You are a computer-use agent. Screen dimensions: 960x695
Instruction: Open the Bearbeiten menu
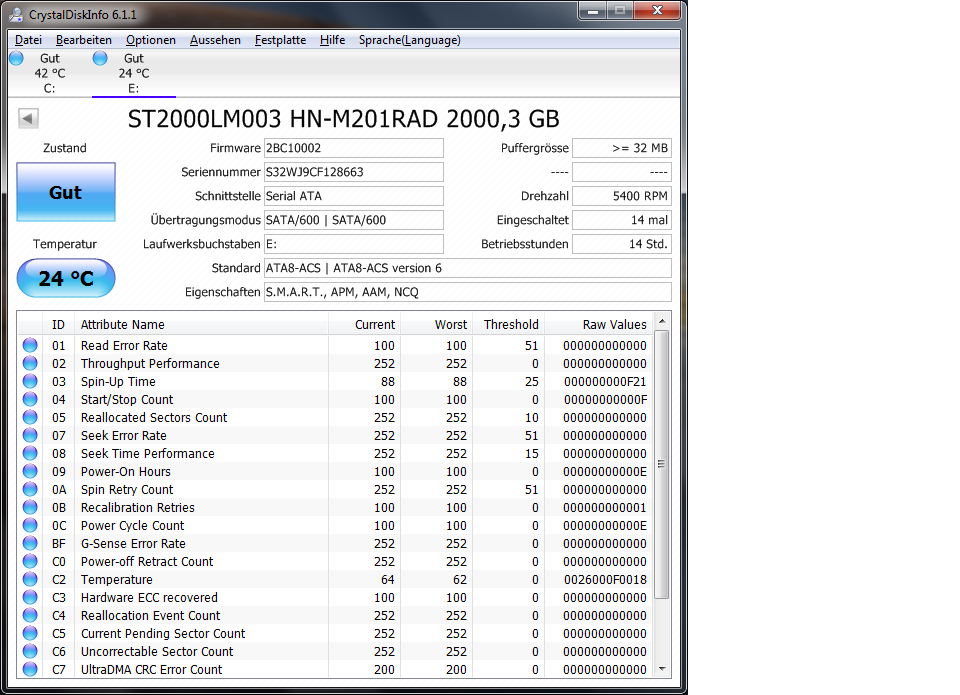[84, 40]
